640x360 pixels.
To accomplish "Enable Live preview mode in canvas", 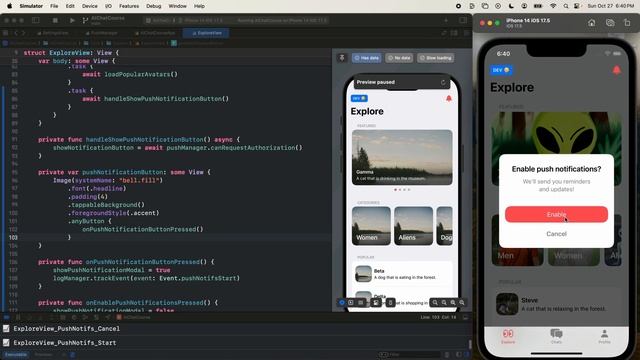I will (x=342, y=302).
